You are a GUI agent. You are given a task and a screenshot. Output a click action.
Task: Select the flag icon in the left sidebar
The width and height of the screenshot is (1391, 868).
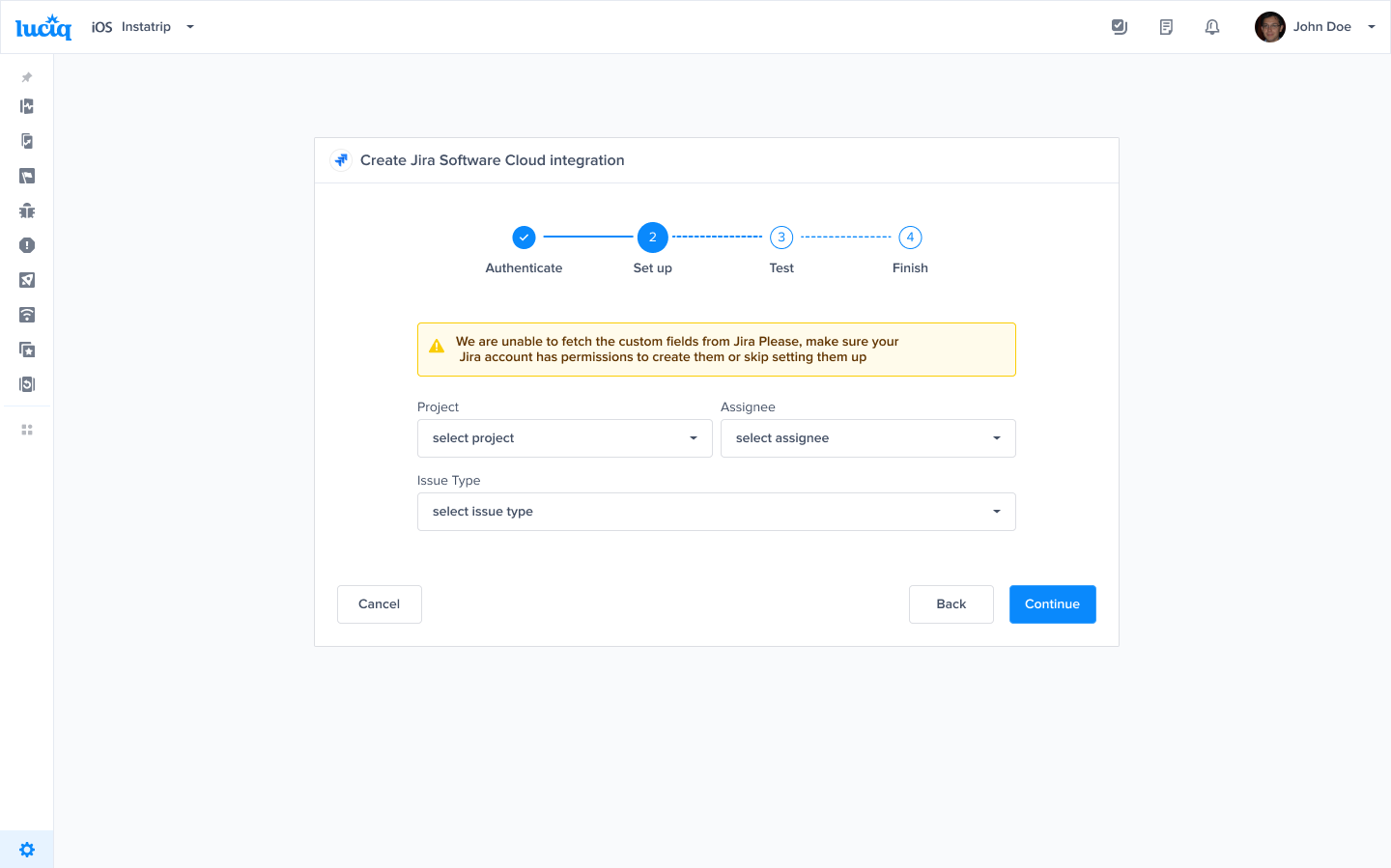pyautogui.click(x=26, y=176)
